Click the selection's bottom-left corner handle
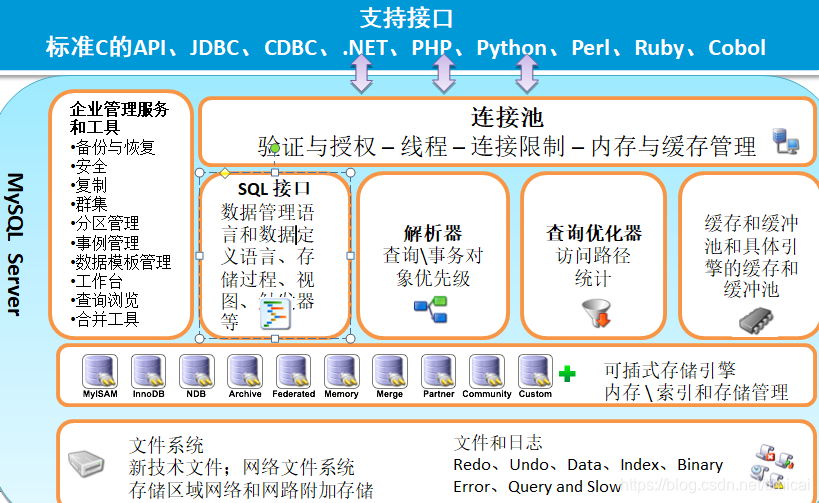Image resolution: width=819 pixels, height=503 pixels. pyautogui.click(x=199, y=338)
